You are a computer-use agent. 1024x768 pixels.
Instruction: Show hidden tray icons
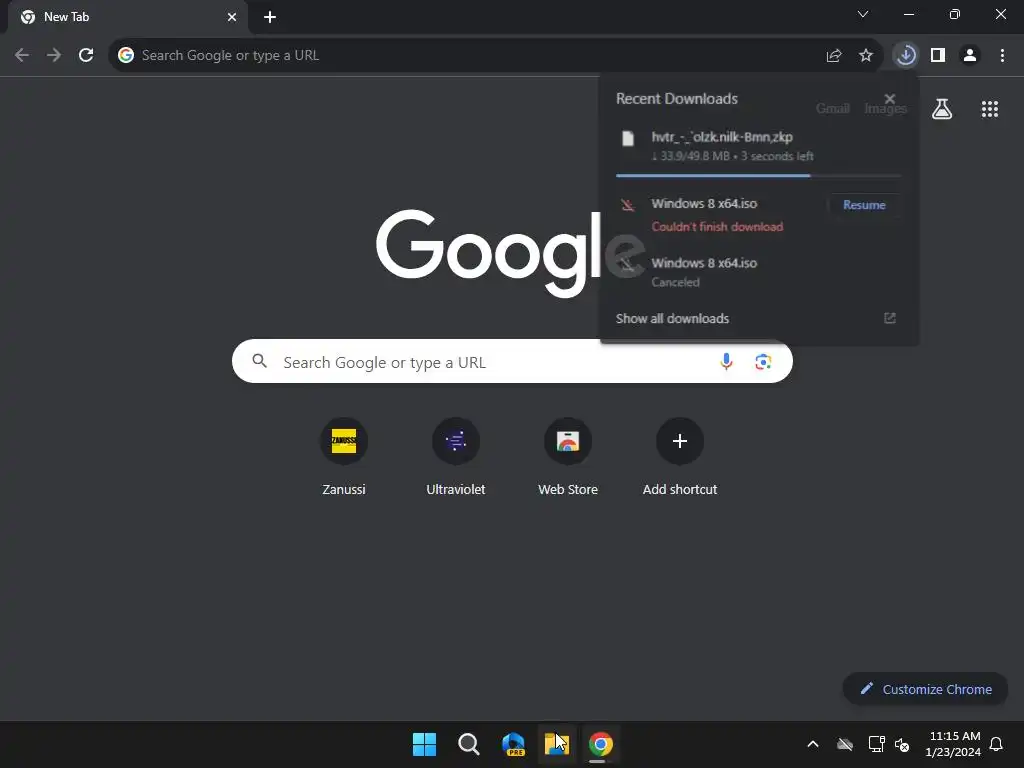point(812,744)
